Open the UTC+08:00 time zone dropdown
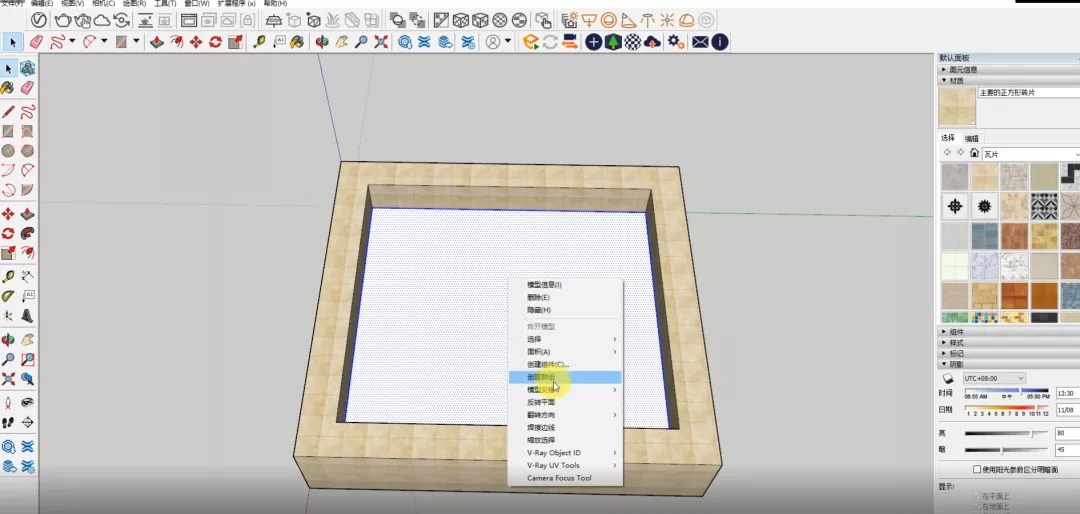The image size is (1080, 514). click(x=994, y=378)
